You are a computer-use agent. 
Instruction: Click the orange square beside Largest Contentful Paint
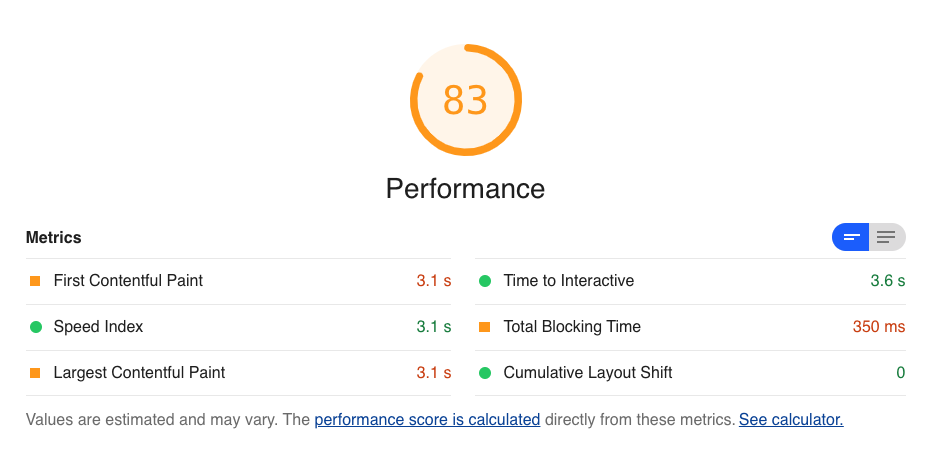tap(35, 373)
